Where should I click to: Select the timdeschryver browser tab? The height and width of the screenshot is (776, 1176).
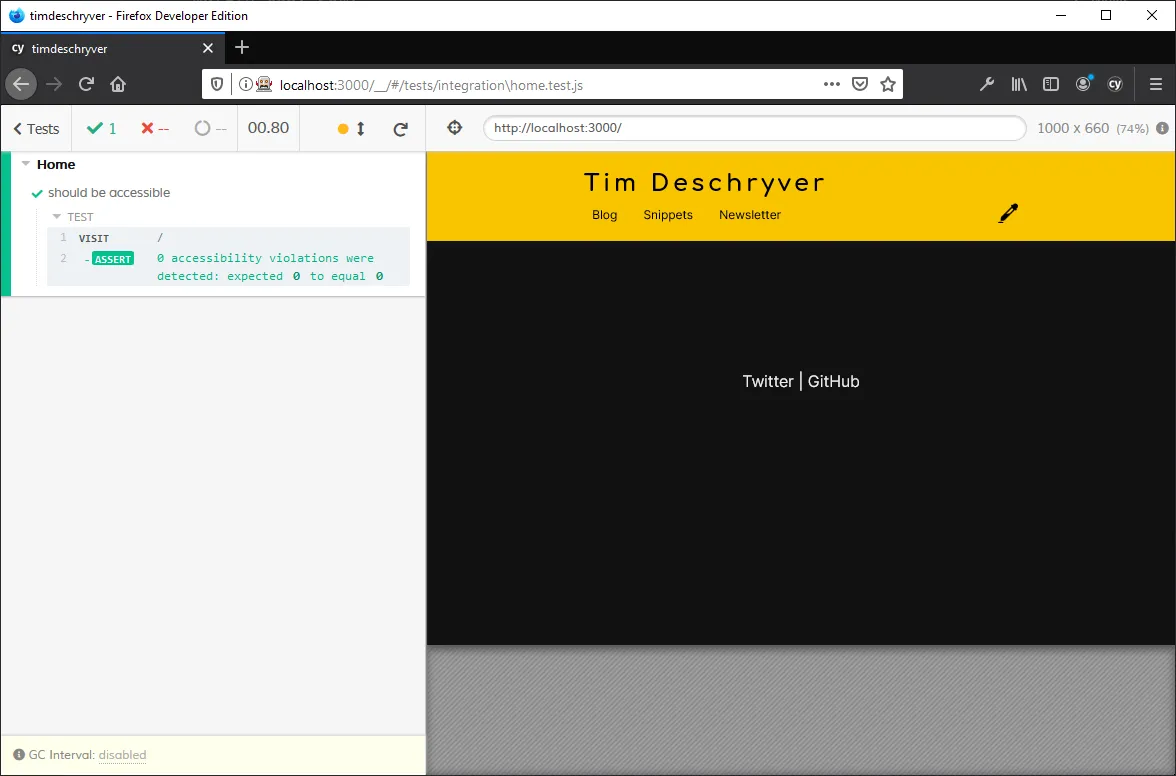(x=112, y=48)
